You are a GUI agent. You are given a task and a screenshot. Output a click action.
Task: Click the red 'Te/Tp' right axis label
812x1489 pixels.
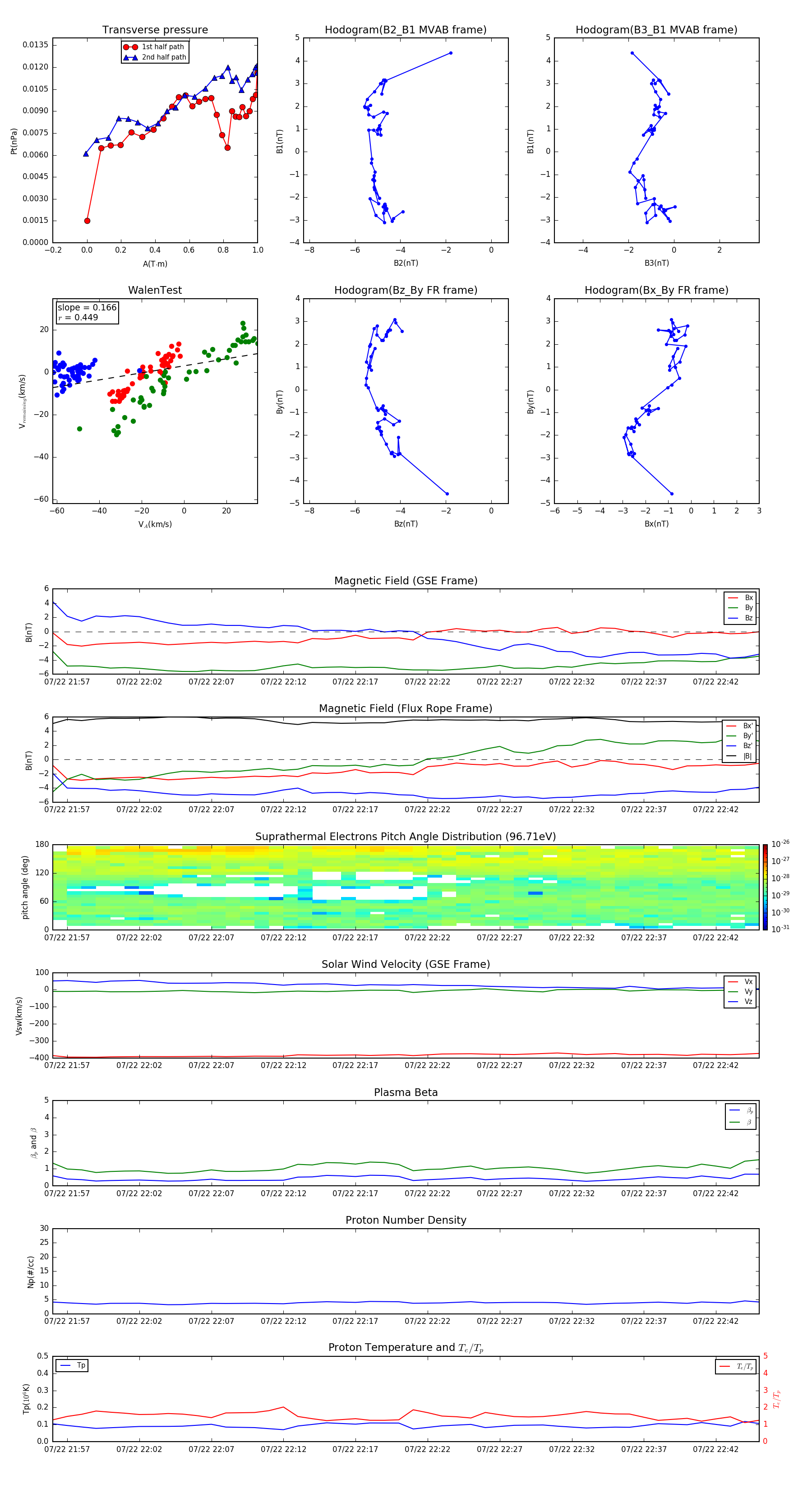coord(776,1399)
